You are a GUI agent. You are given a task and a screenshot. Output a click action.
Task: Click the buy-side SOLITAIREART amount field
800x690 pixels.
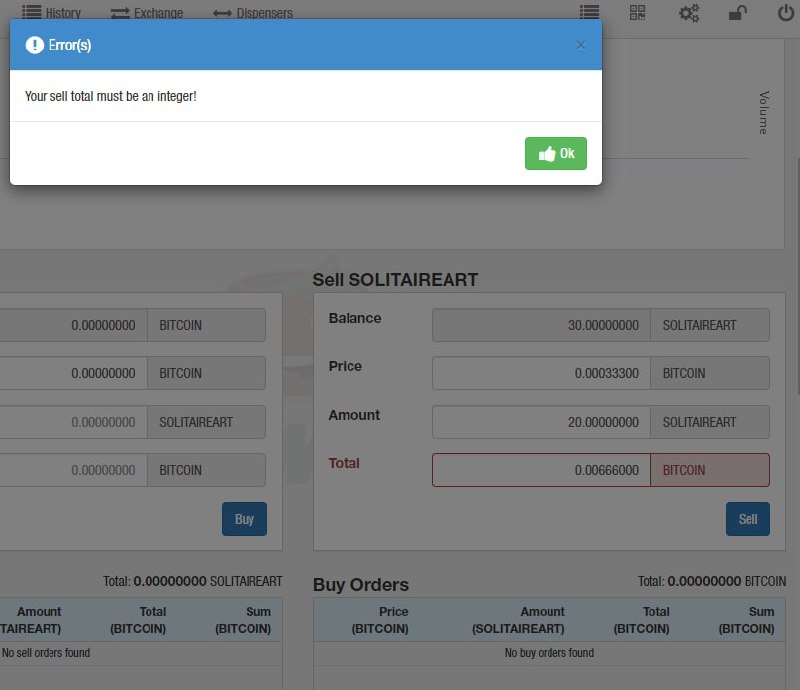73,422
